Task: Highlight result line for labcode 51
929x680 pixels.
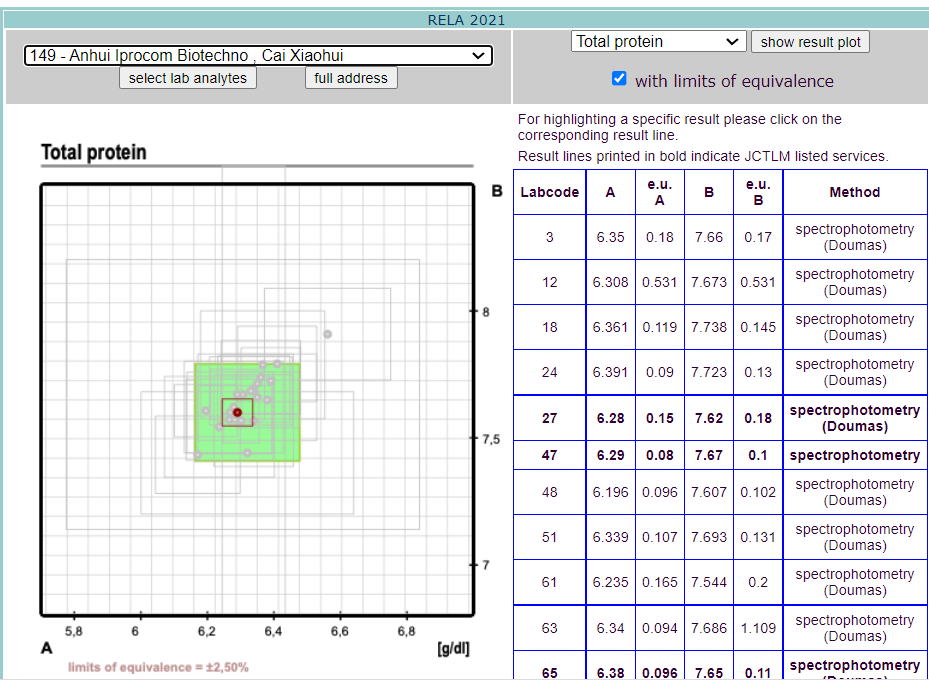Action: point(720,537)
